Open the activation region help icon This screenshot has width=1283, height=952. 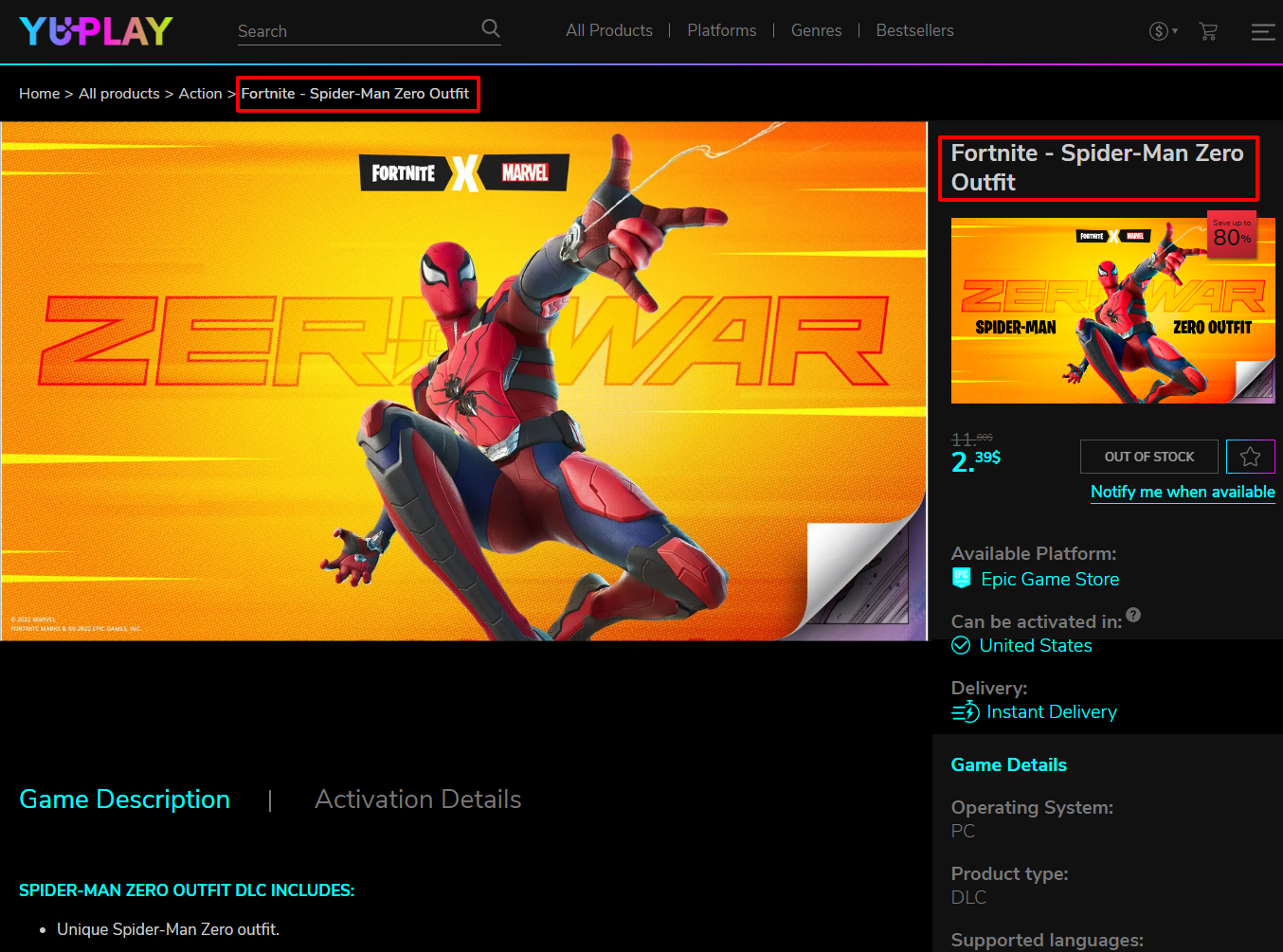(x=1133, y=615)
